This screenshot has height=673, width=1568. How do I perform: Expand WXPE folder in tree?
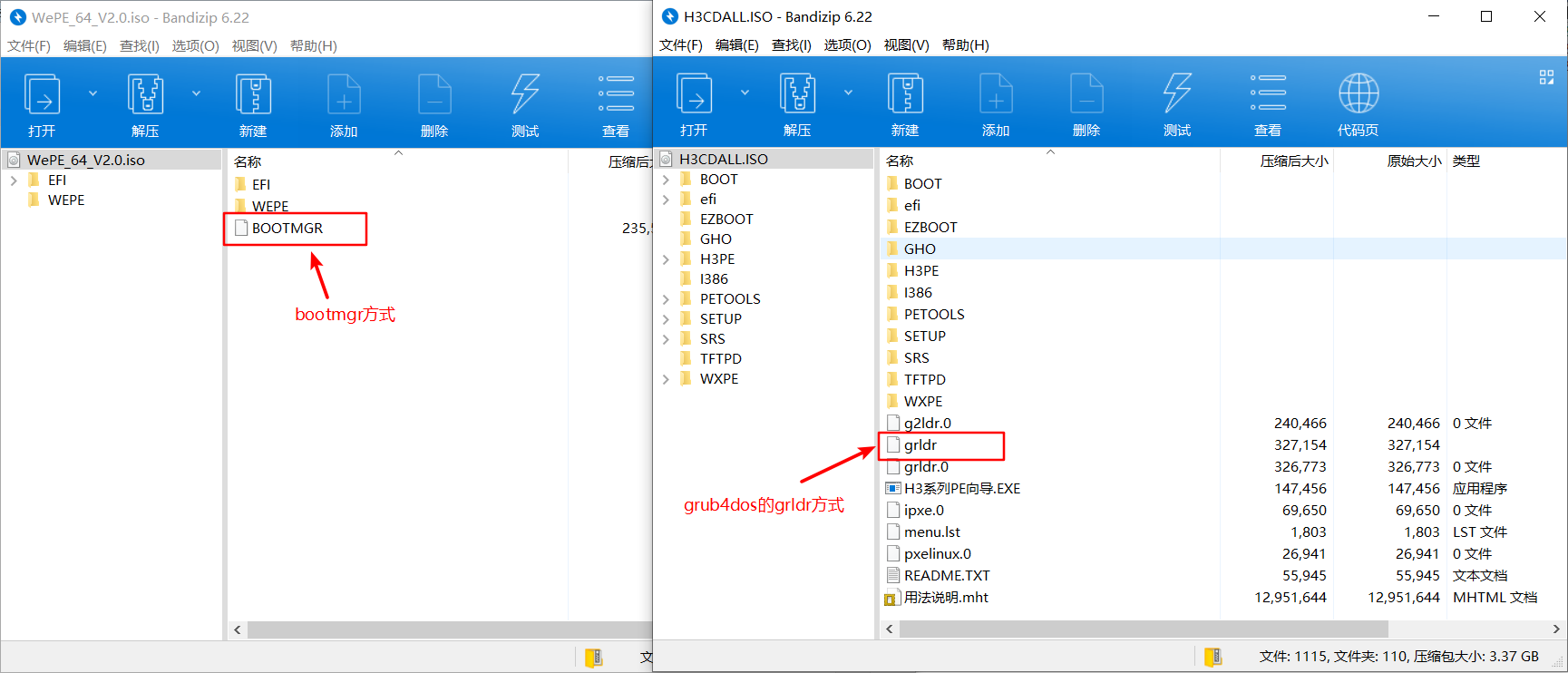666,379
